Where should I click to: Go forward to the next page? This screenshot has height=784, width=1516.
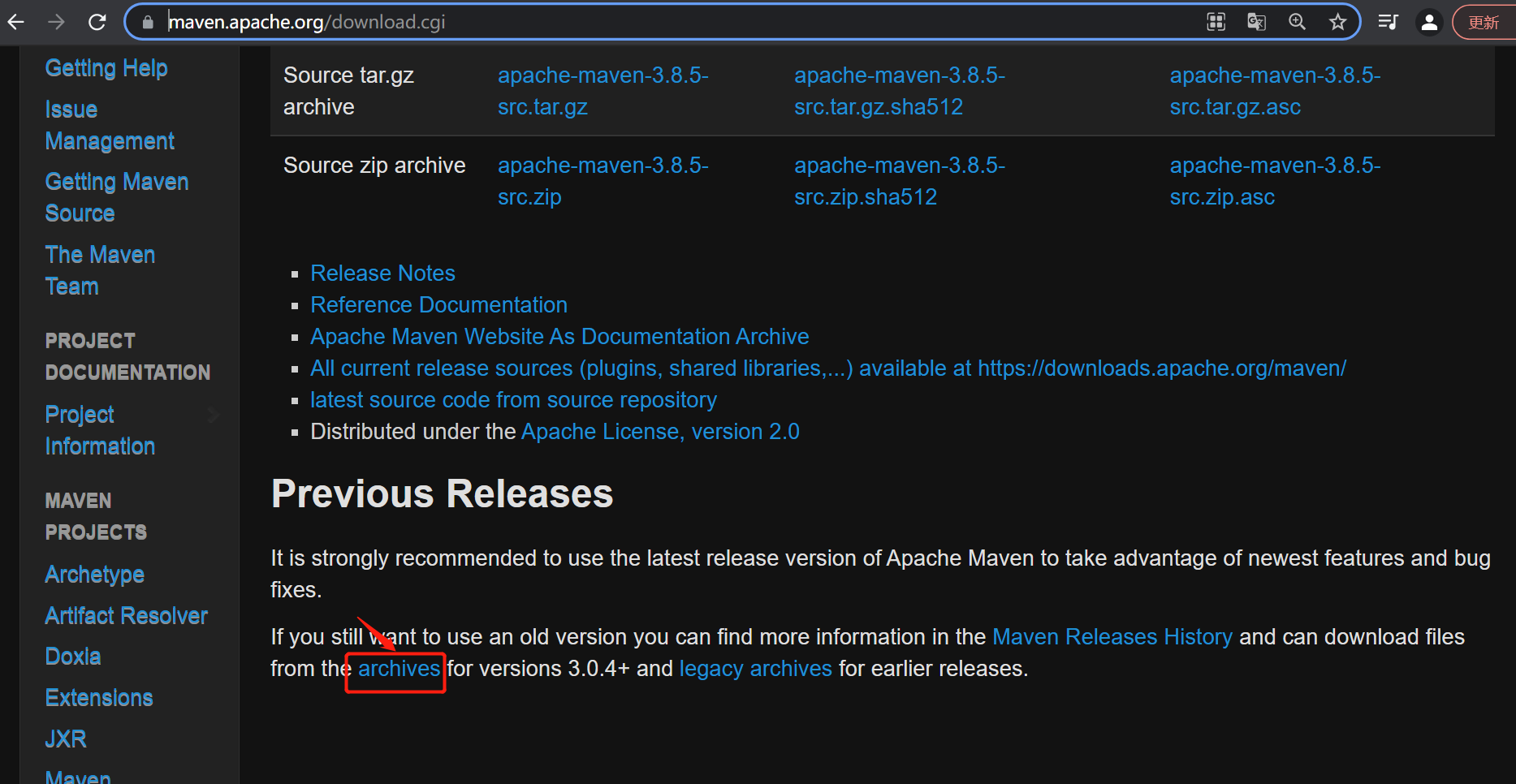[x=56, y=22]
